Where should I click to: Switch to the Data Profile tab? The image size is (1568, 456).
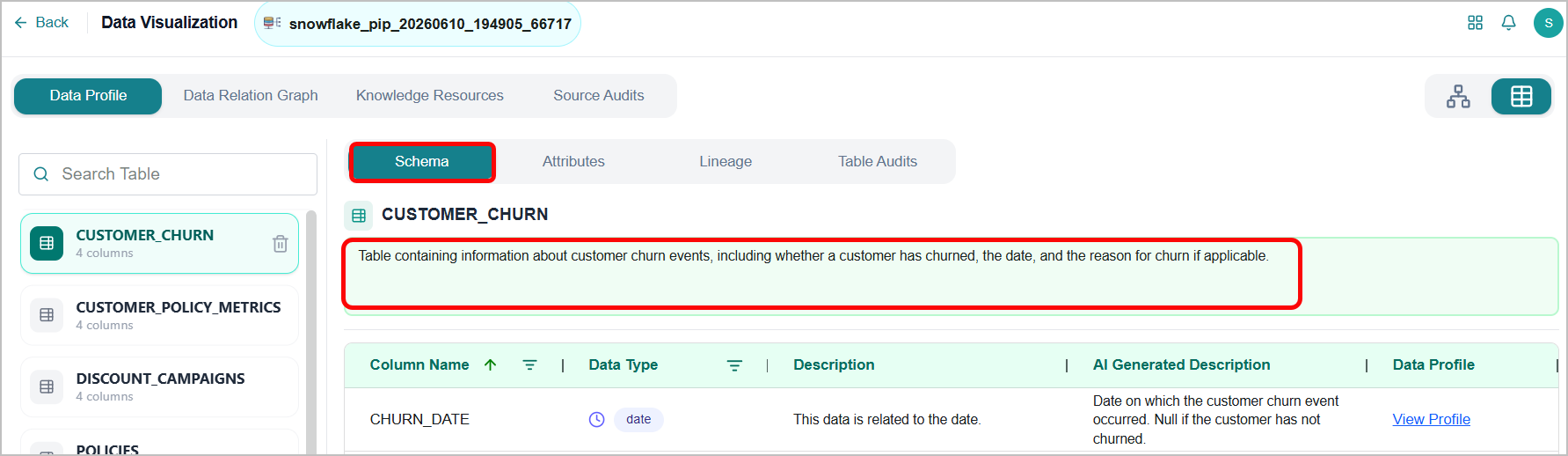tap(88, 96)
